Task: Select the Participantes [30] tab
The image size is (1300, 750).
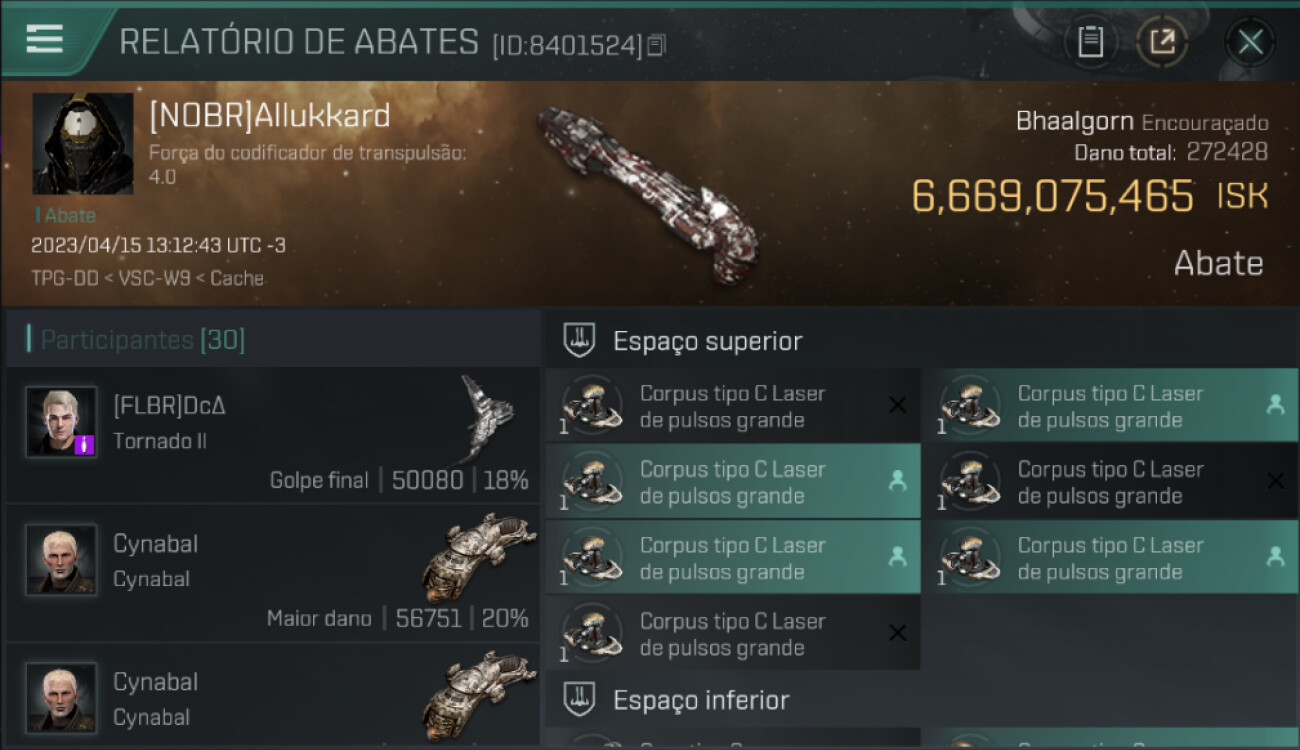Action: point(142,340)
